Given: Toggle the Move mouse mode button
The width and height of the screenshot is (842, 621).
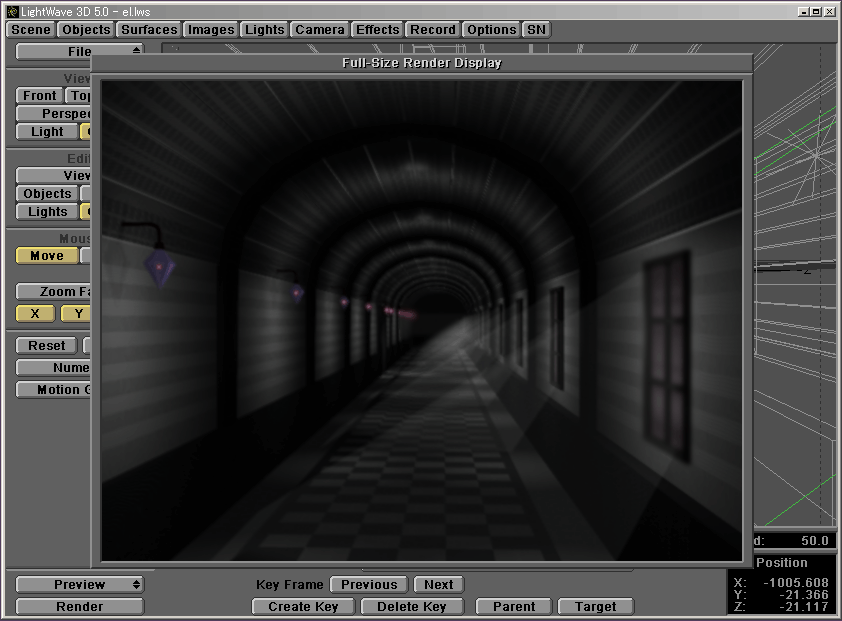Looking at the screenshot, I should 46,256.
